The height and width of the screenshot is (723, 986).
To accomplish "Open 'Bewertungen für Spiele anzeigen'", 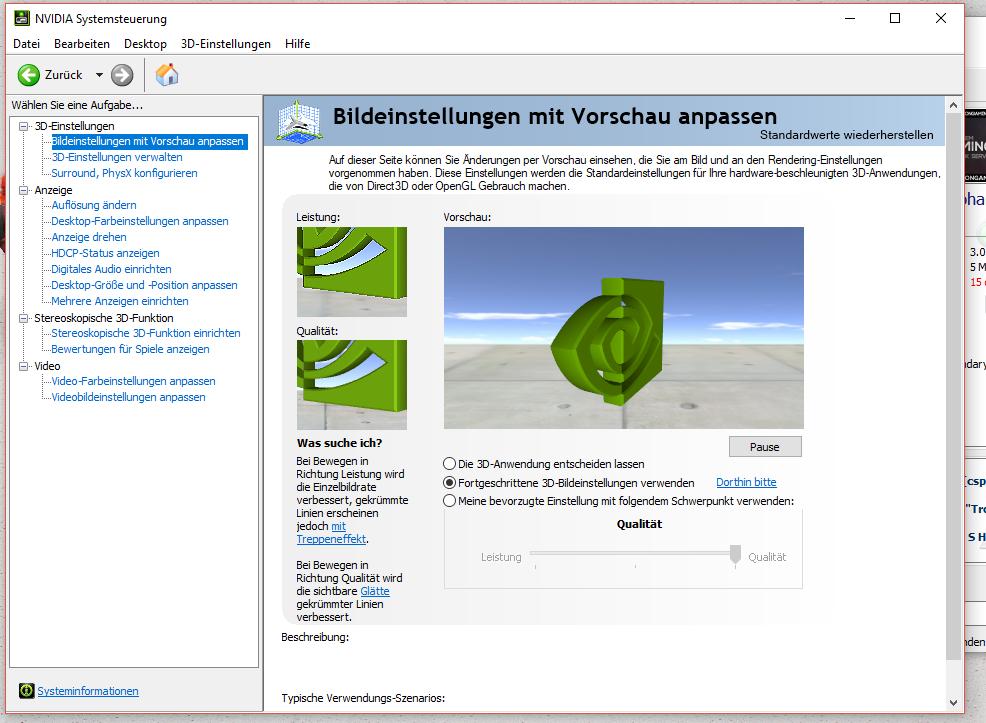I will (130, 349).
